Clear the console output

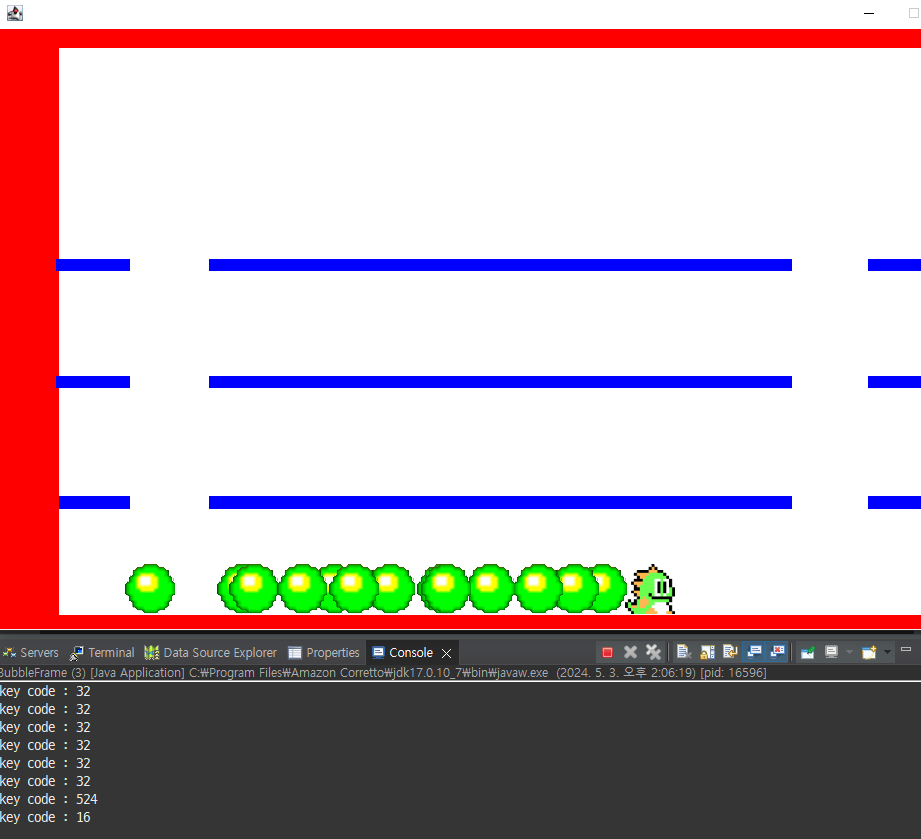(x=683, y=652)
